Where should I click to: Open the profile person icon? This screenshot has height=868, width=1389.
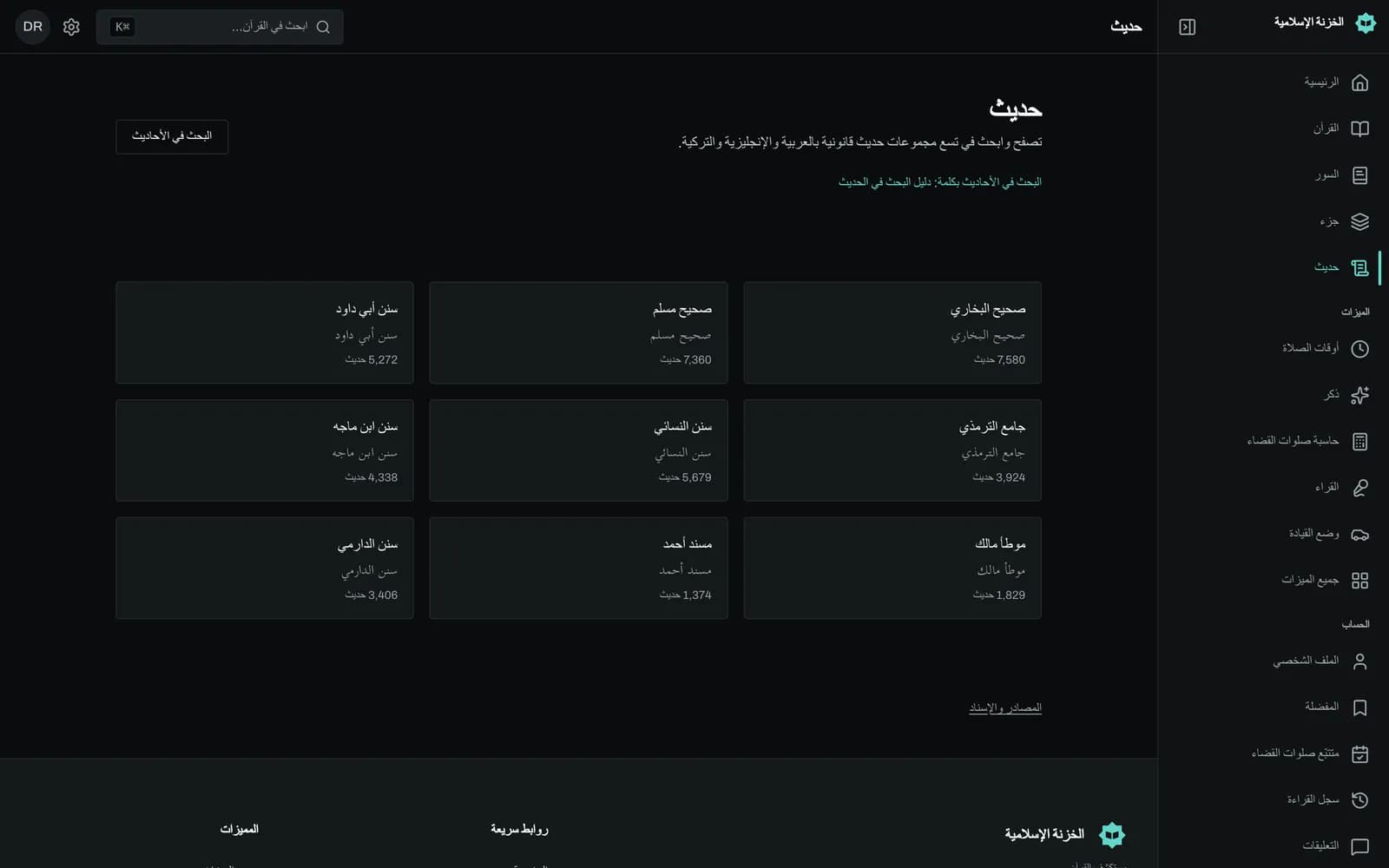tap(1359, 661)
